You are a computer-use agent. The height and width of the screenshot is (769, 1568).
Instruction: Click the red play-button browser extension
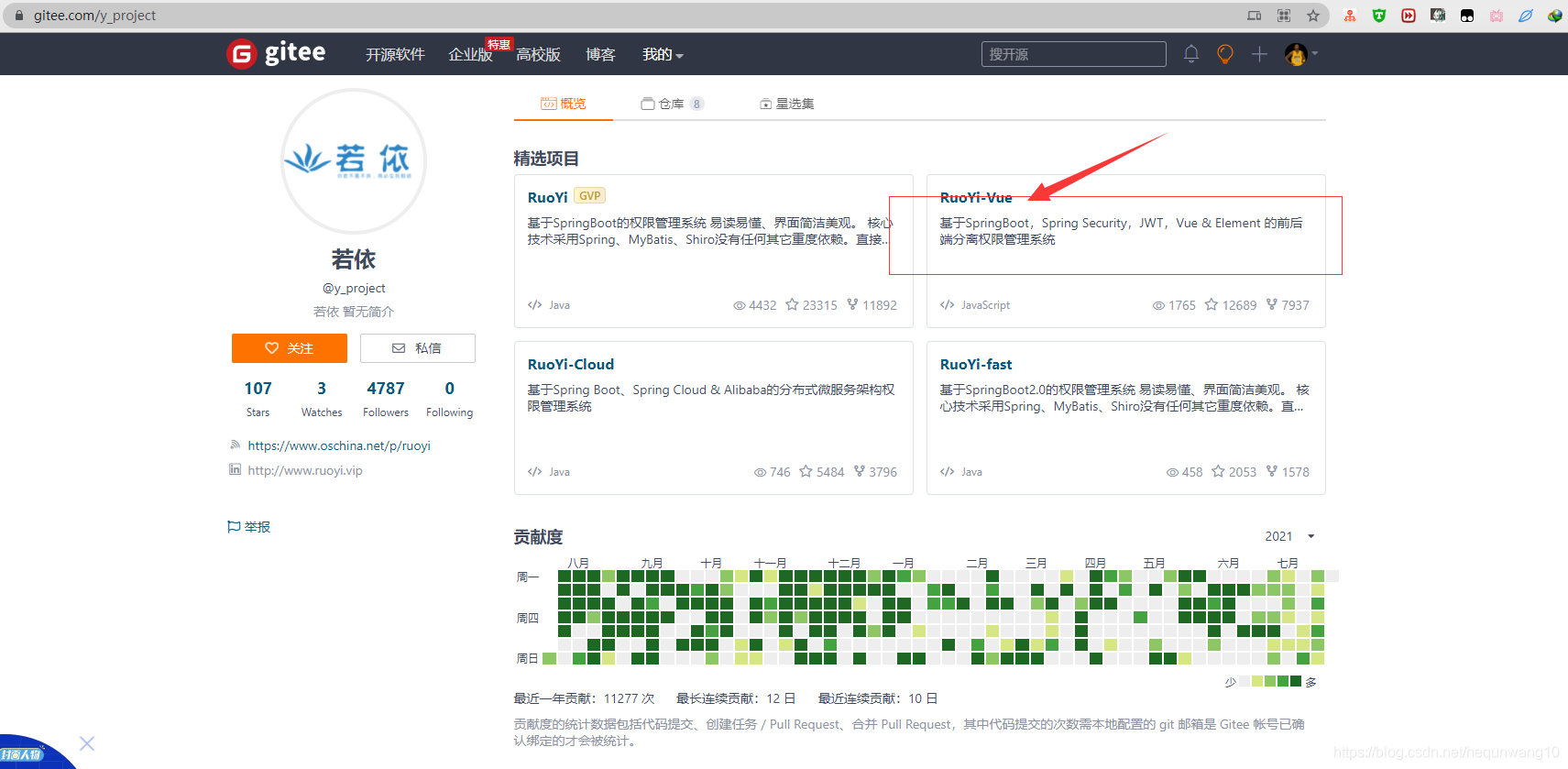[x=1409, y=16]
